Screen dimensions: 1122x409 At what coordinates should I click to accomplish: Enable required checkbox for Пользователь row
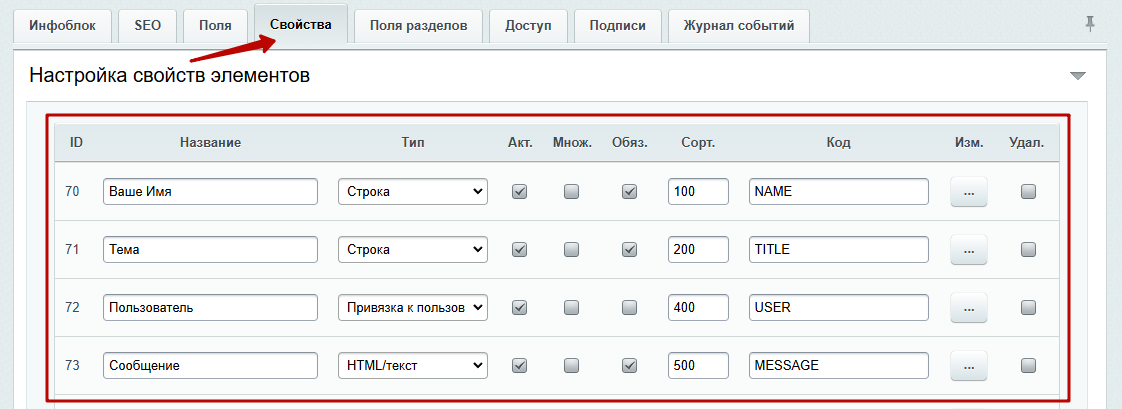click(x=630, y=307)
